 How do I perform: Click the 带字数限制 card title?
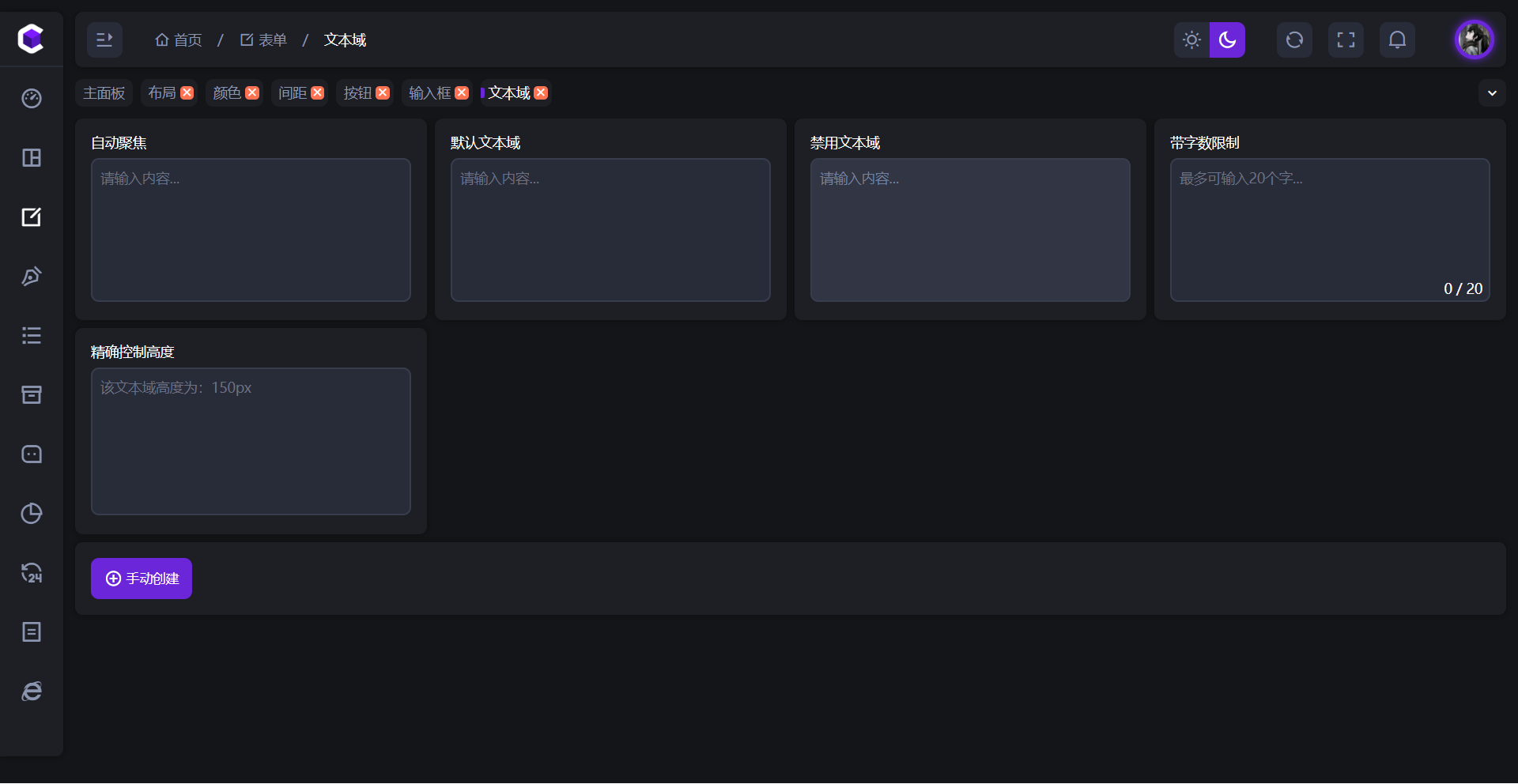[1205, 143]
